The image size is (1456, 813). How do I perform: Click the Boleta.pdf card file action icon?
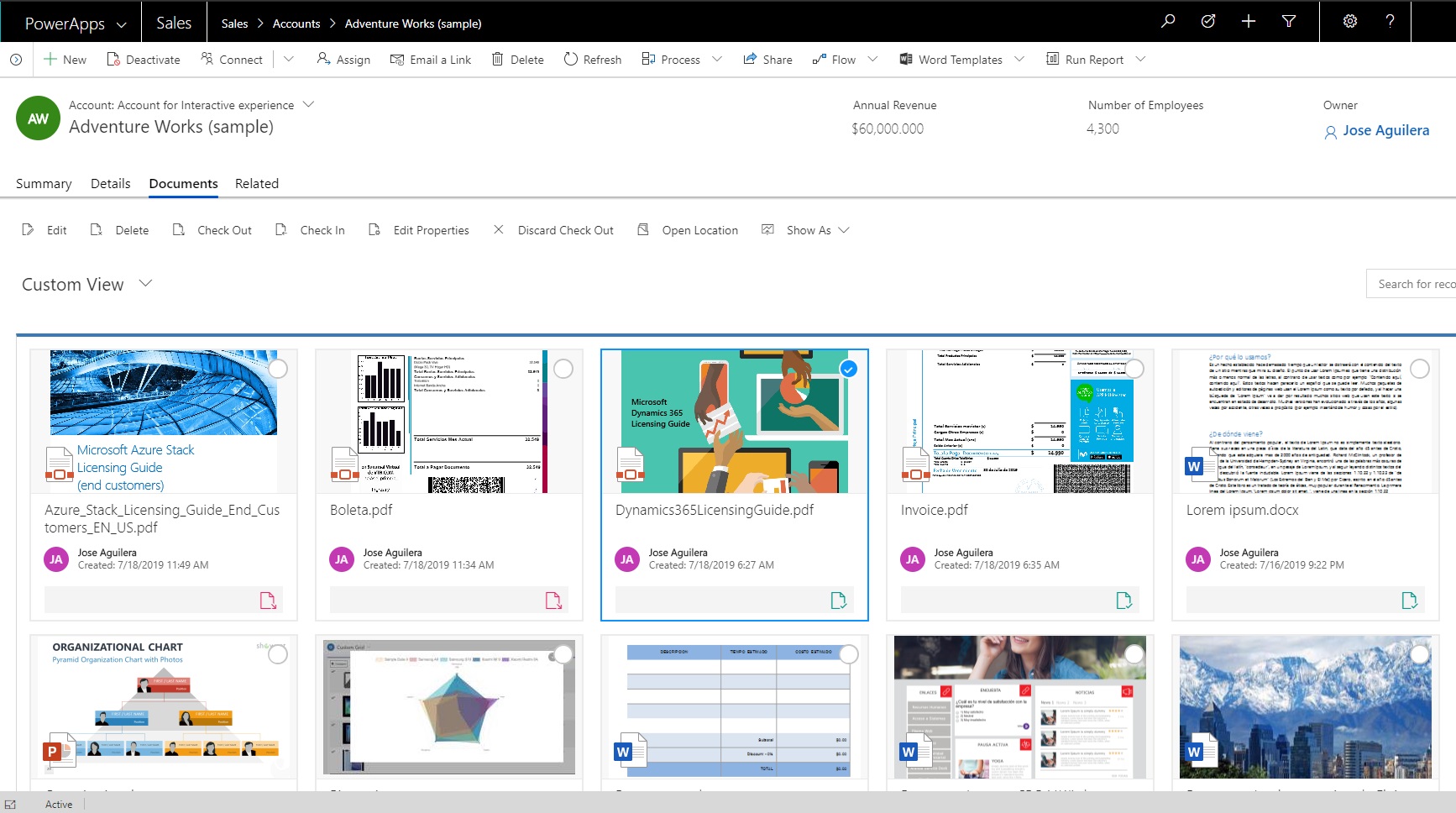553,601
